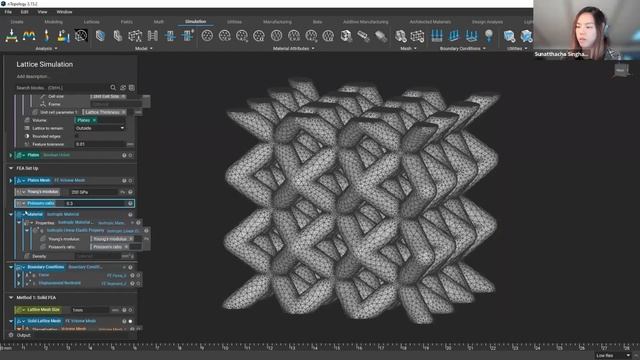Click the cube icon in Material Attributes group
The height and width of the screenshot is (360, 640).
tap(346, 36)
